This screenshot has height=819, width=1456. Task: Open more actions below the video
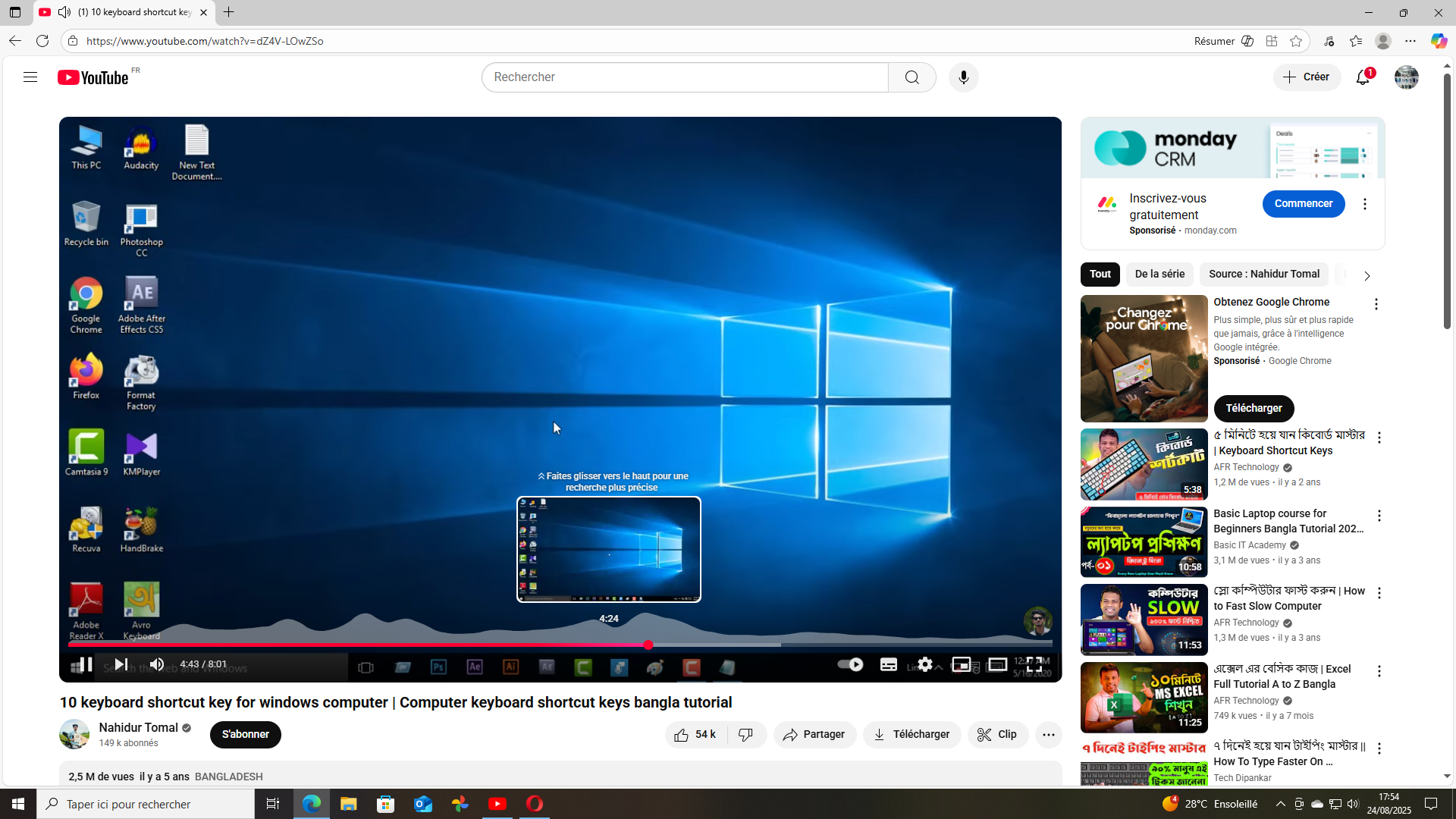(x=1049, y=735)
